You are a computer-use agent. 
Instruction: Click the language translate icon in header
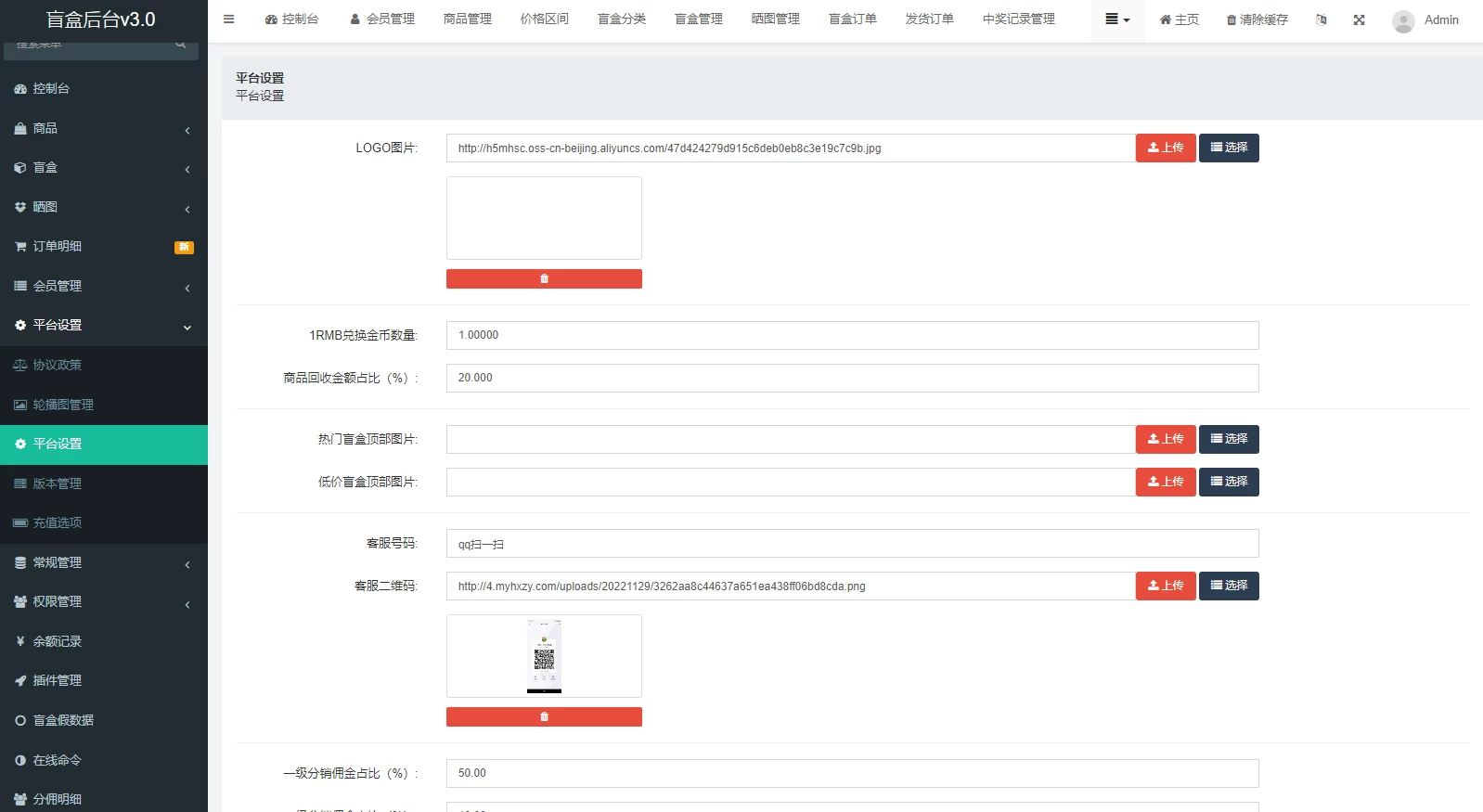(x=1321, y=19)
